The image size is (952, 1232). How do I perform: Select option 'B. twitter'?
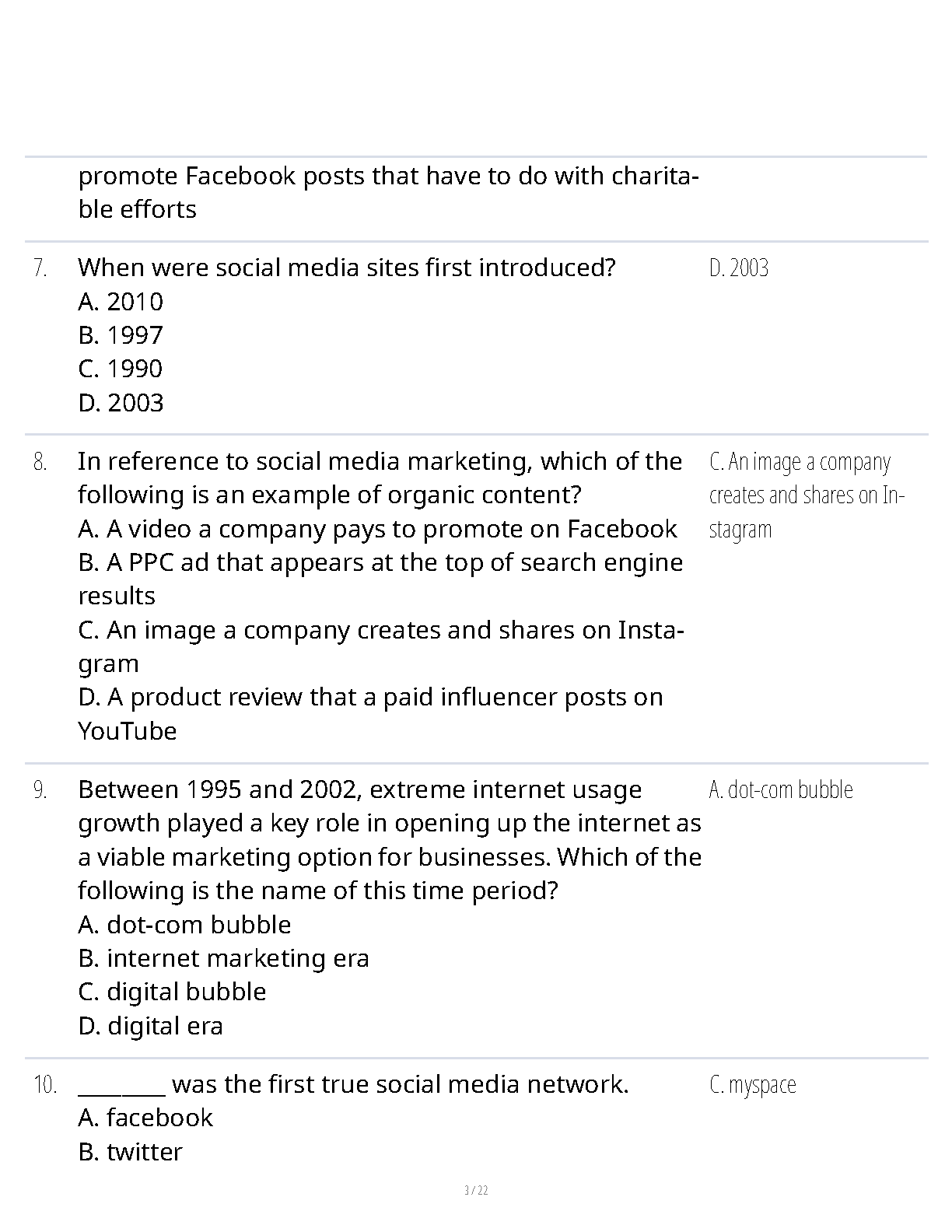(x=130, y=1152)
